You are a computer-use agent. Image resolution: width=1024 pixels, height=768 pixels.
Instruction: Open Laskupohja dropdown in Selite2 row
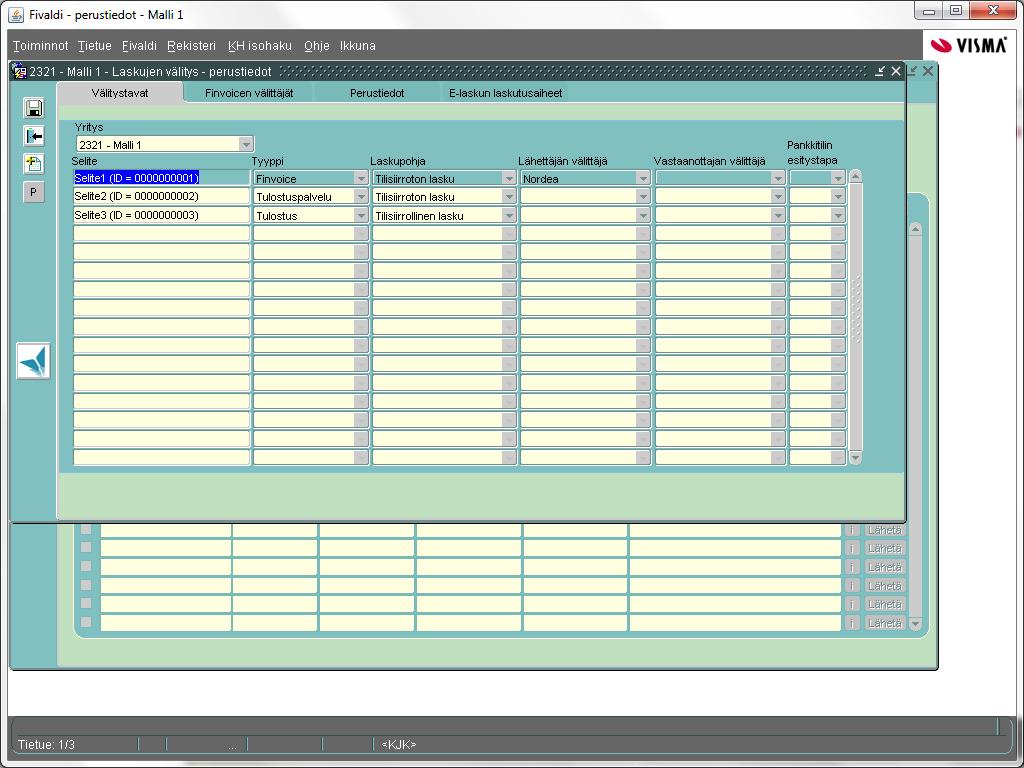pyautogui.click(x=509, y=197)
